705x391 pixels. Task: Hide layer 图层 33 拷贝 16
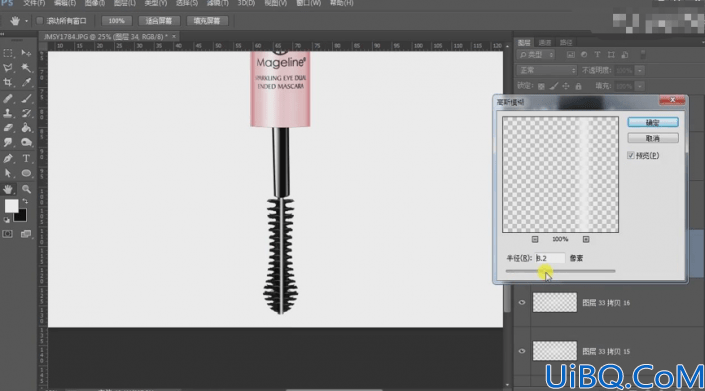pyautogui.click(x=522, y=302)
